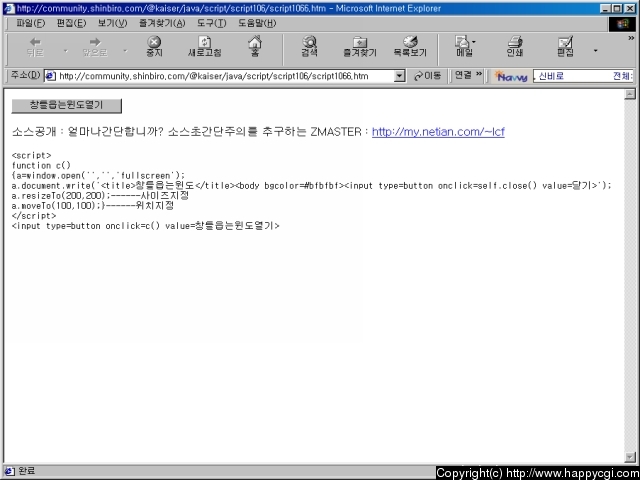640x480 pixels.
Task: Click the vertical scrollbar up arrow
Action: tap(630, 94)
